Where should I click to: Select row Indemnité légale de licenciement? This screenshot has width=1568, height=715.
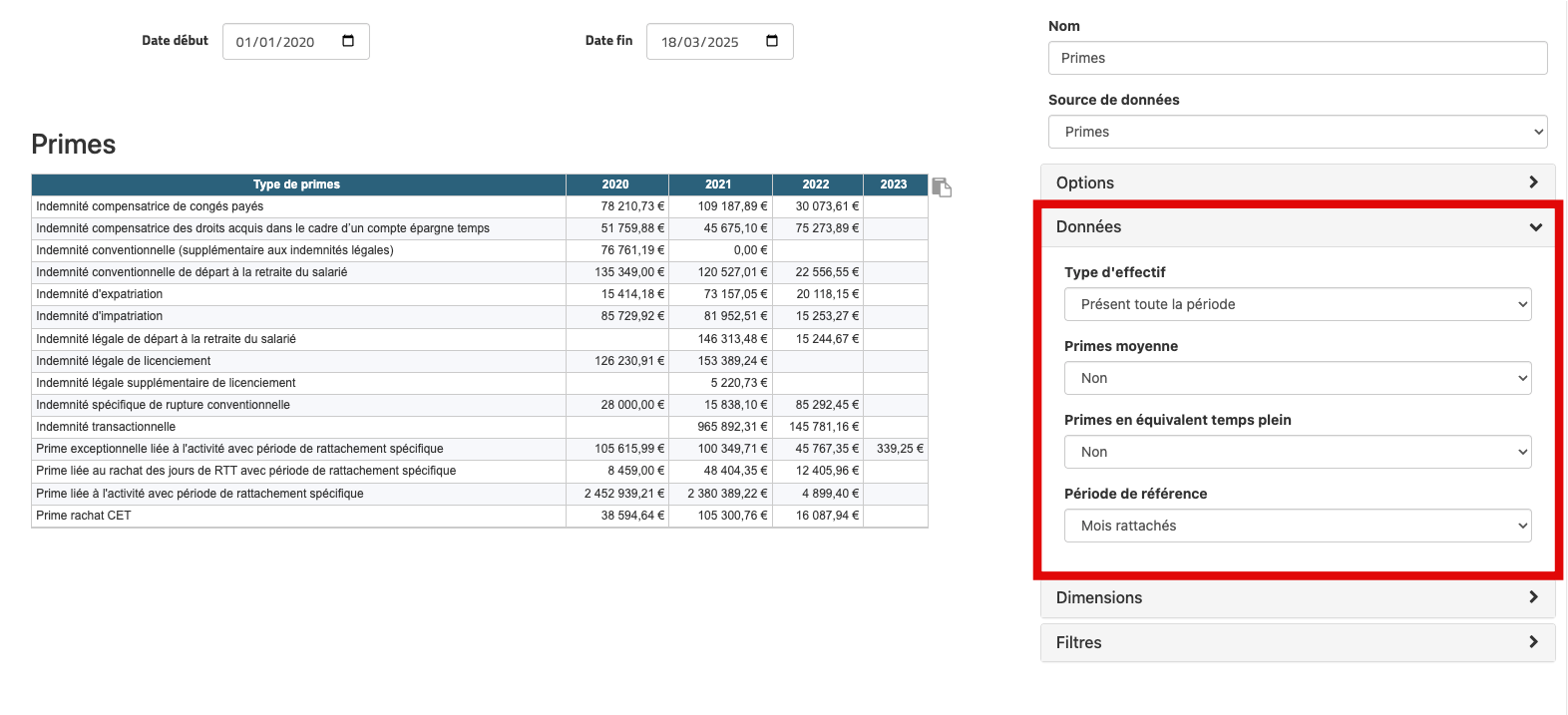[480, 361]
